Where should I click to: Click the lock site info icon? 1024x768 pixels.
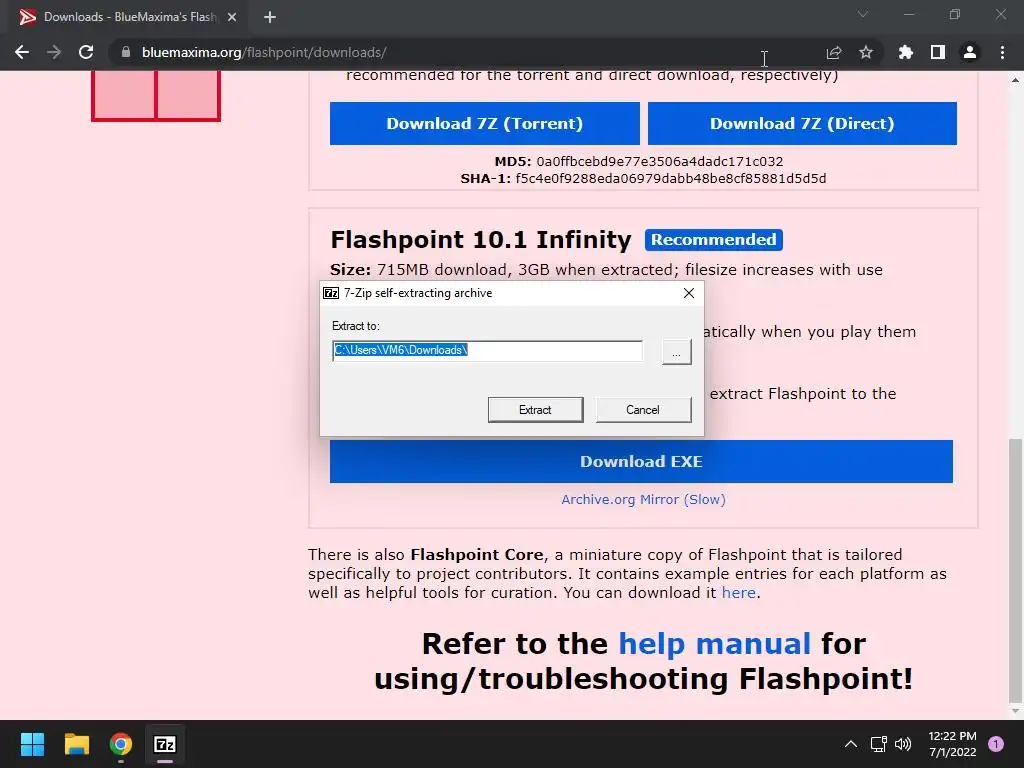(126, 52)
